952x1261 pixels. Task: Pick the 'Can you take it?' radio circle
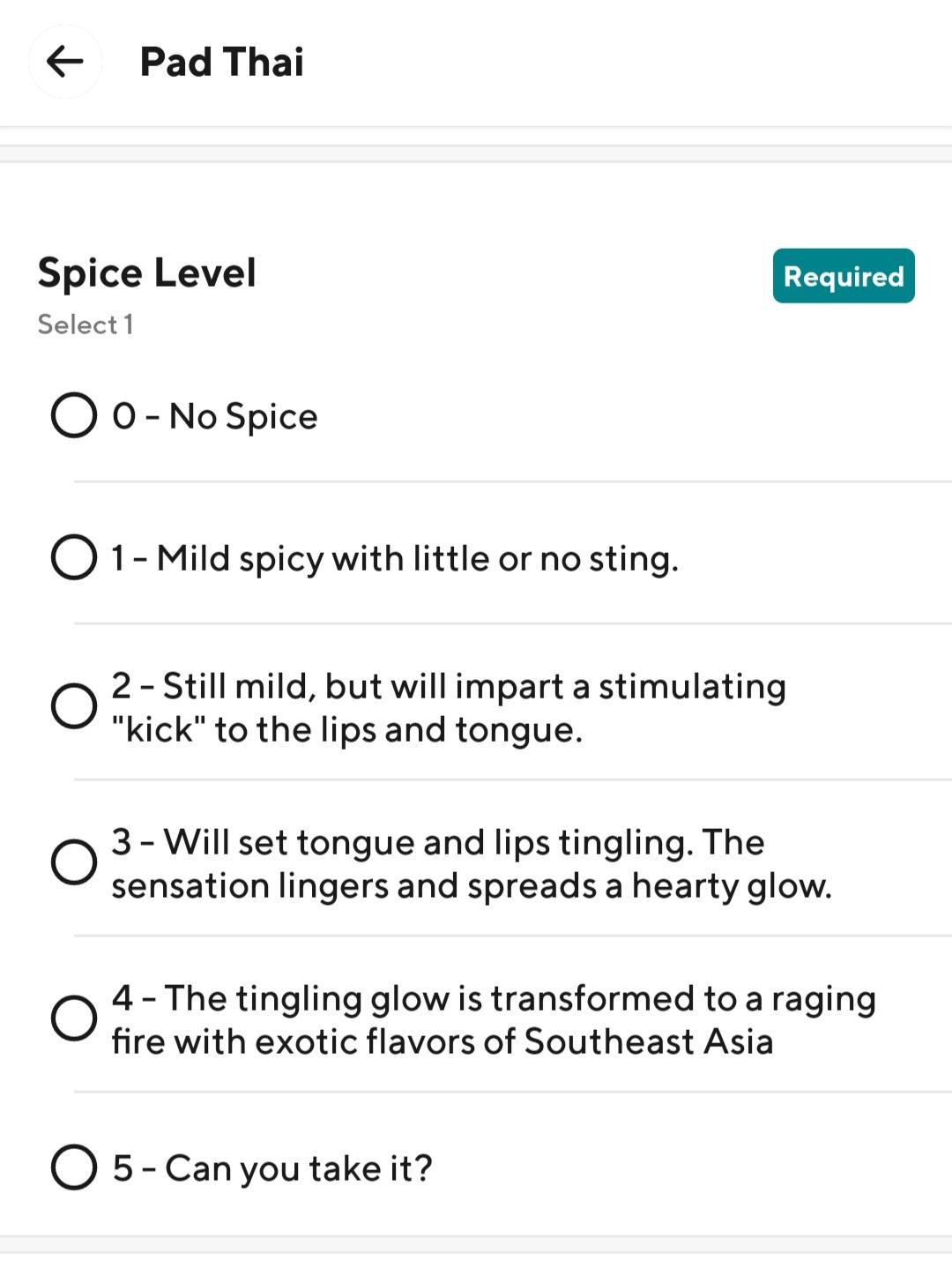point(74,1168)
